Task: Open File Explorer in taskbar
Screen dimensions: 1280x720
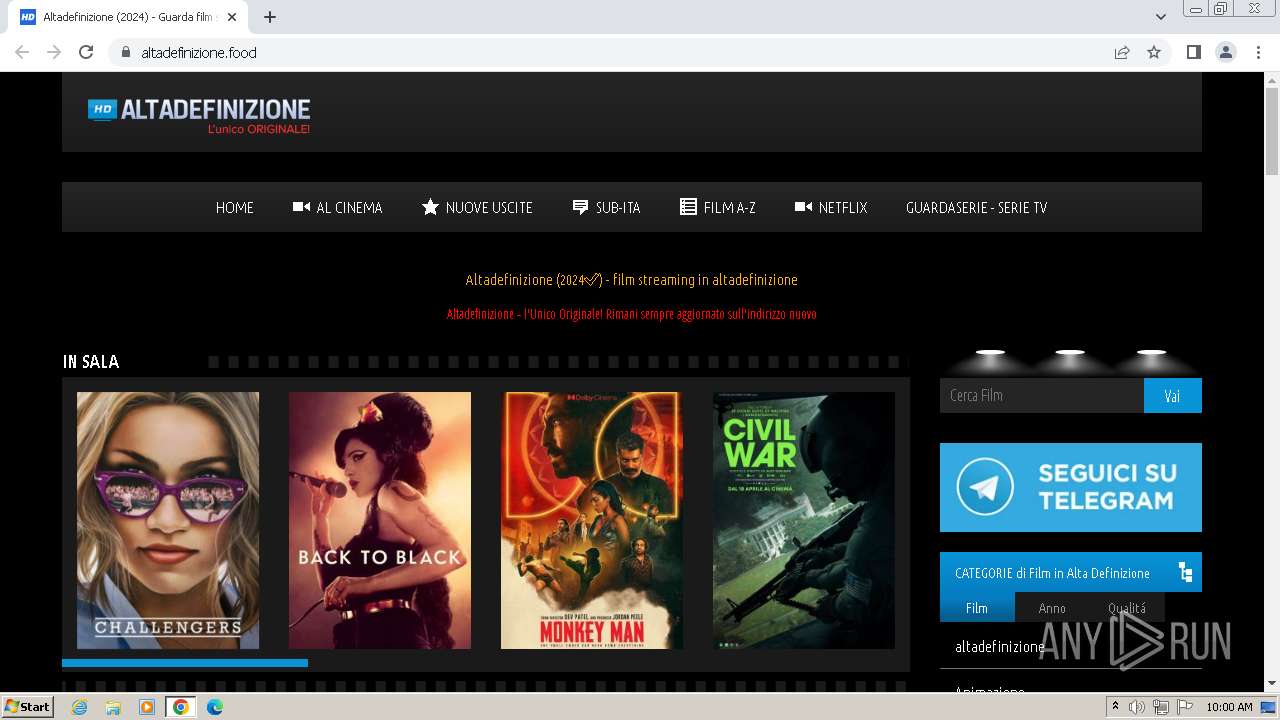Action: [113, 707]
